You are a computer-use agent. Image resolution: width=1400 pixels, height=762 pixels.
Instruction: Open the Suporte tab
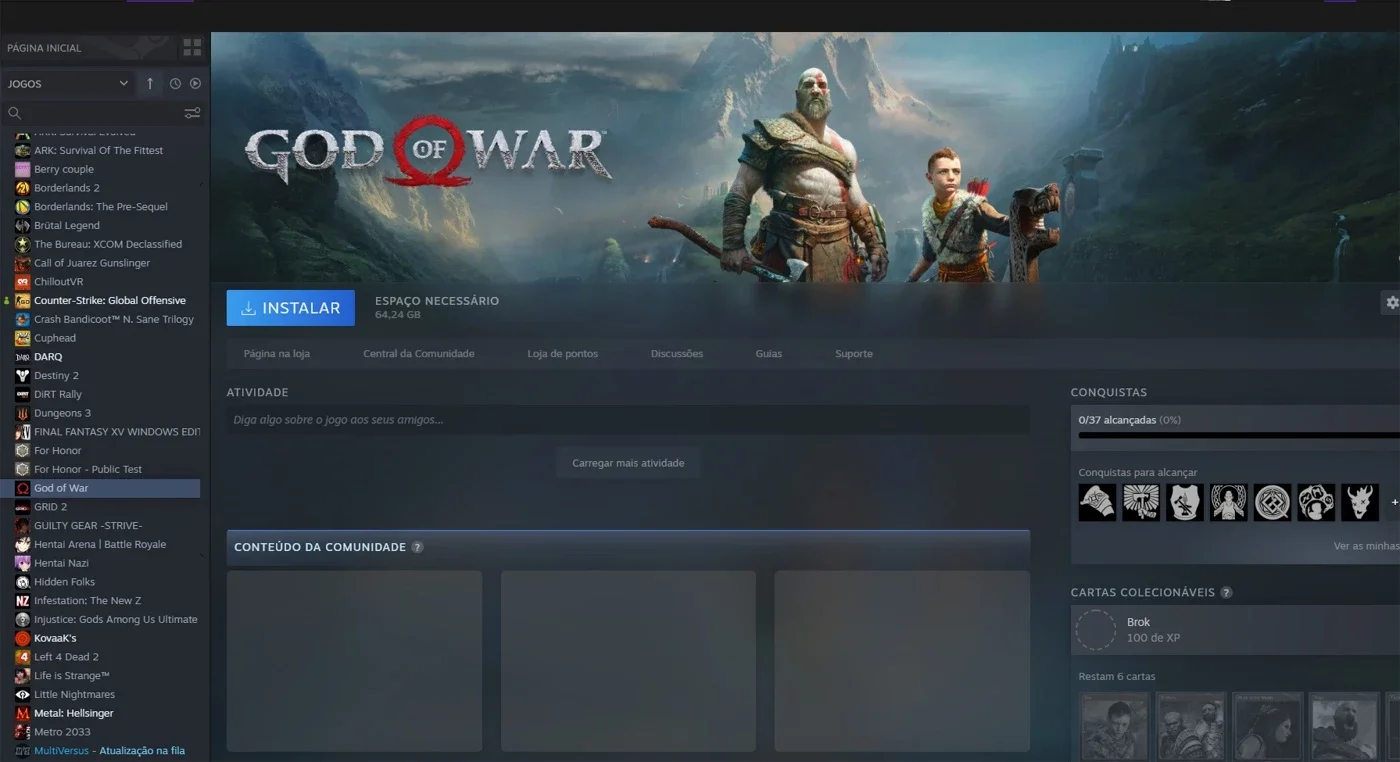(x=854, y=354)
